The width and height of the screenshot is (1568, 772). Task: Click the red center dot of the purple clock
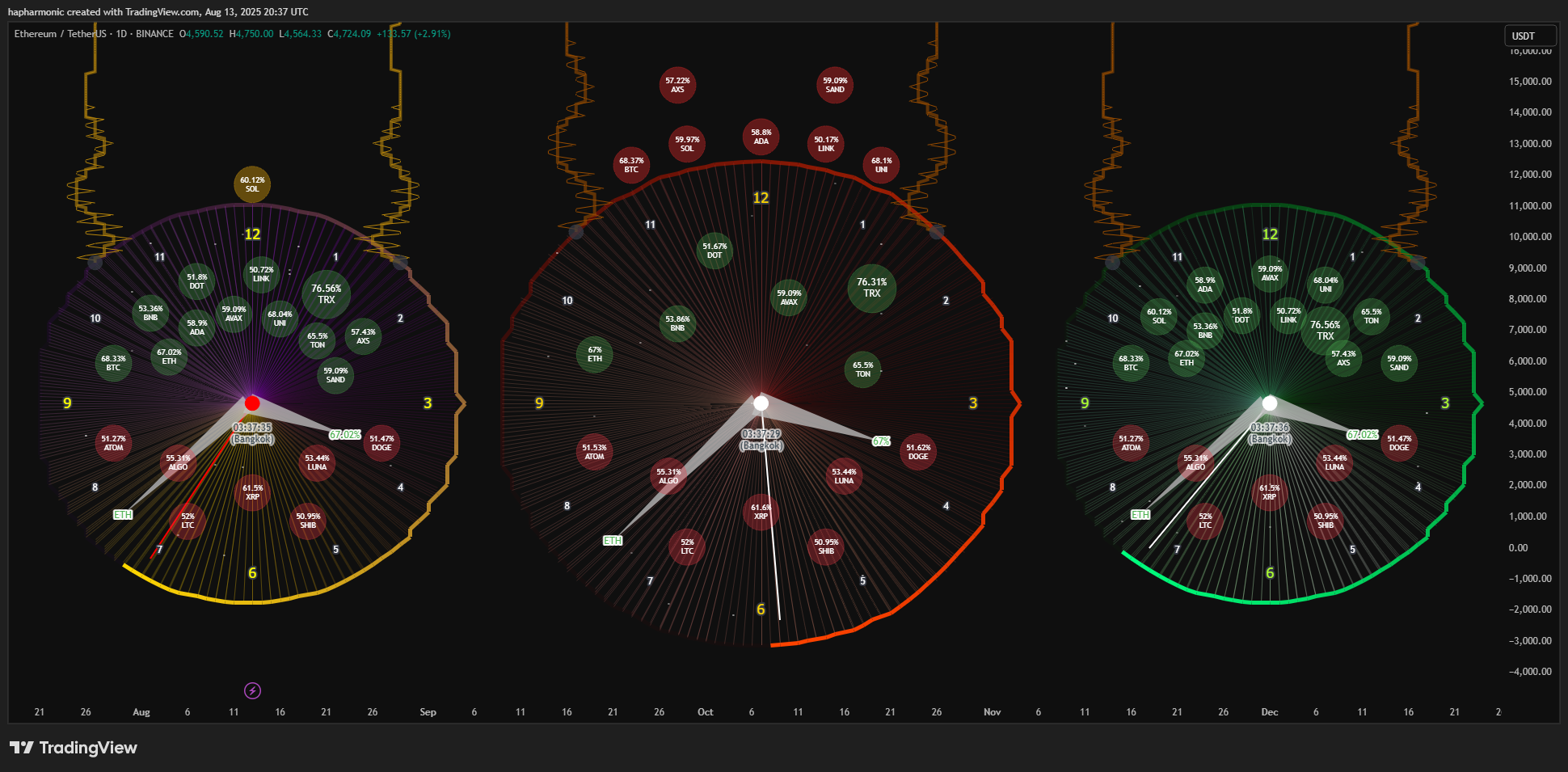(x=252, y=403)
